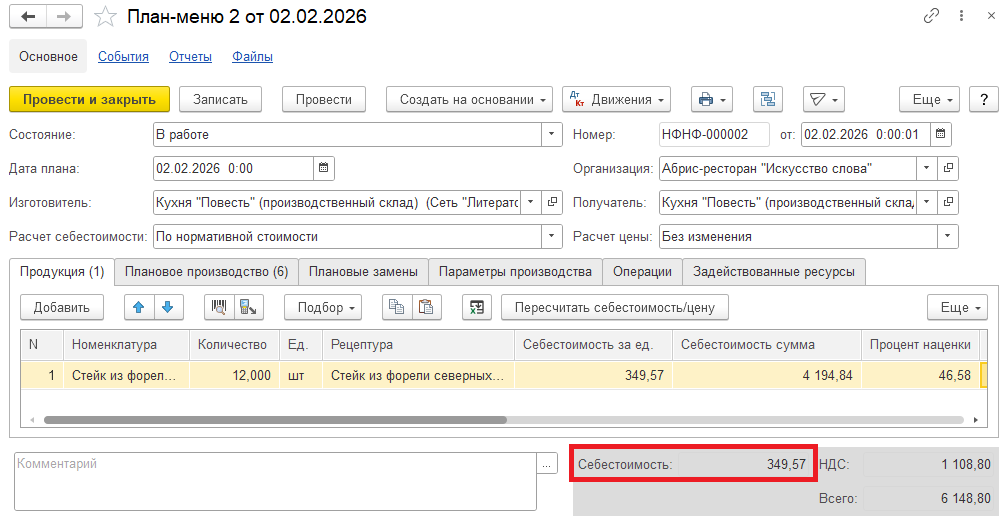Image resolution: width=1008 pixels, height=520 pixels.
Task: Open the Задействованные ресурсы tab
Action: 774,272
